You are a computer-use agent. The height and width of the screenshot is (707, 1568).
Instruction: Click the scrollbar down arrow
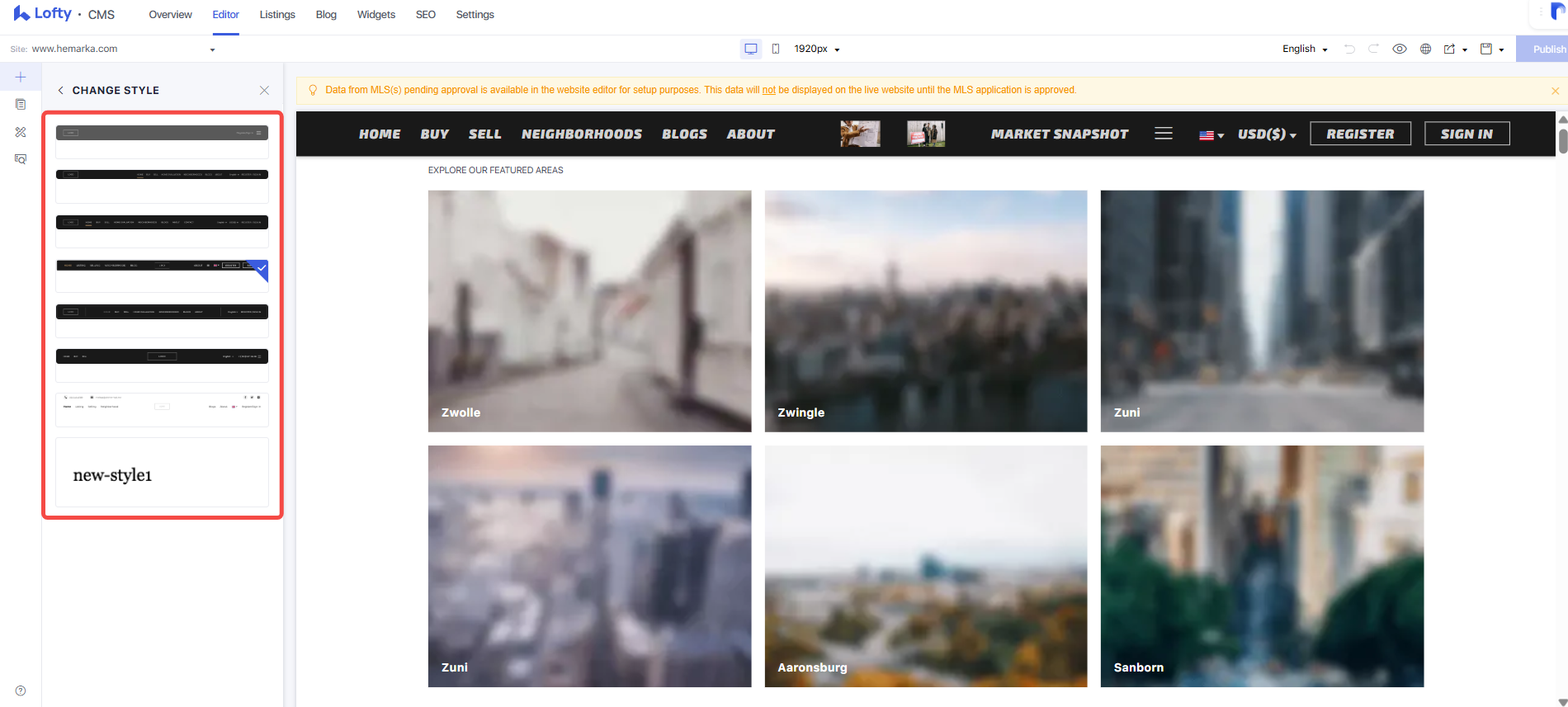click(1562, 701)
